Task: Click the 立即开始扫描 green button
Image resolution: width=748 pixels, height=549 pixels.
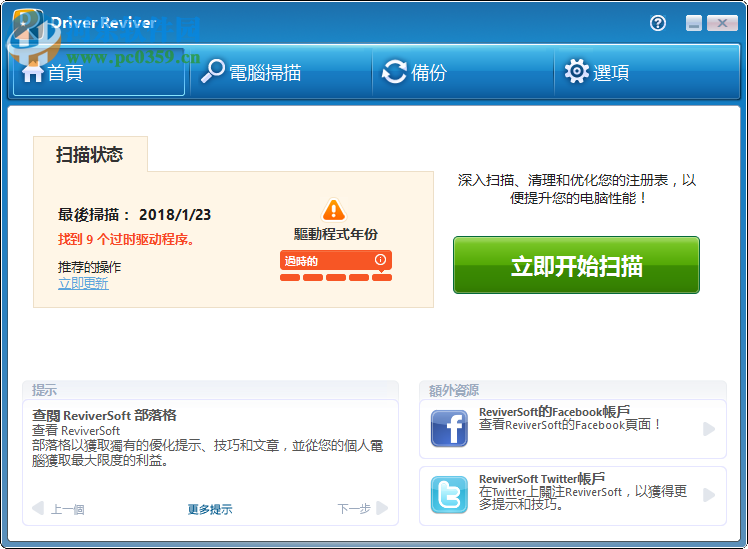Action: pyautogui.click(x=576, y=265)
